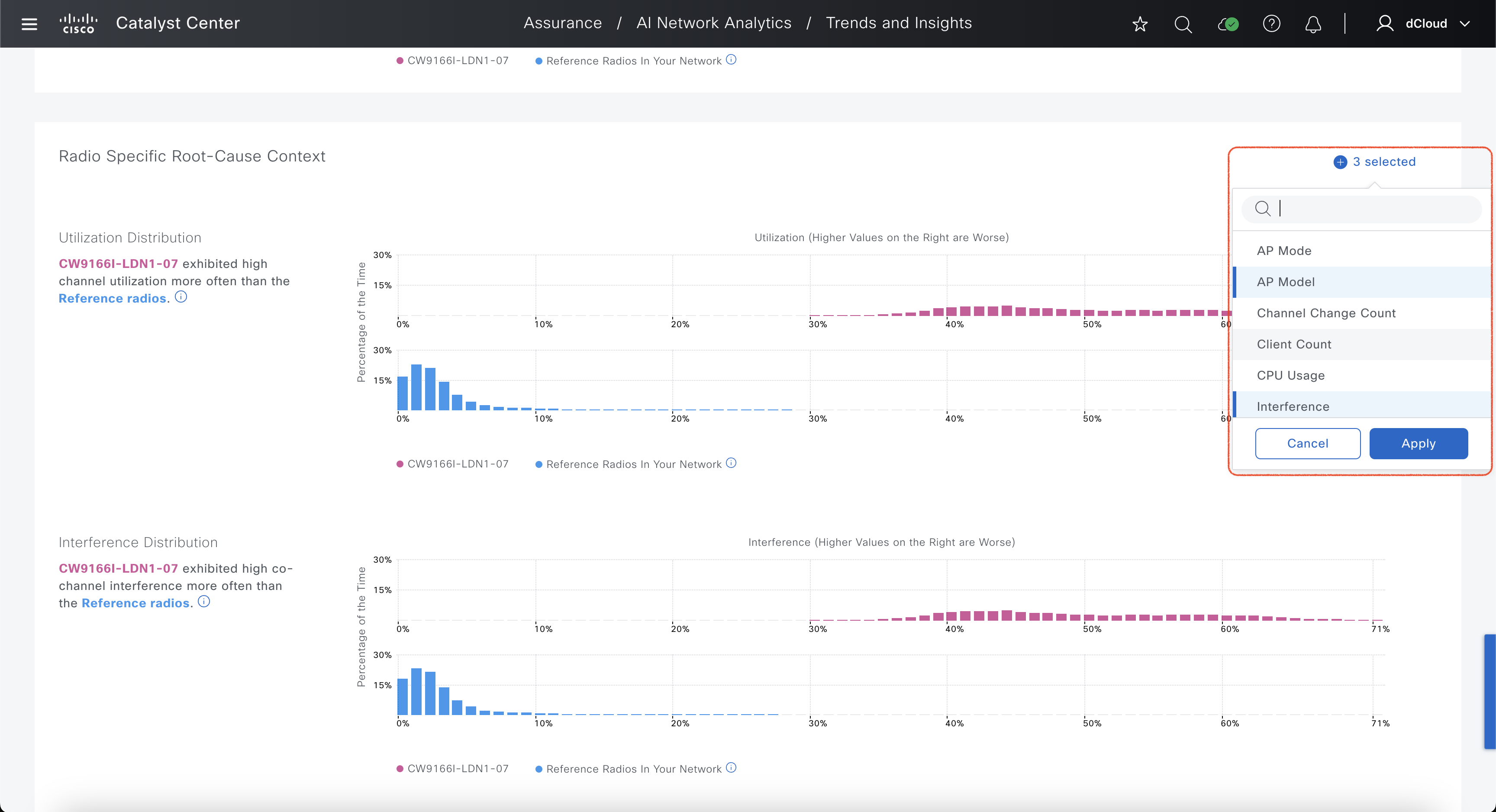Click Utilization Distribution heading
This screenshot has width=1496, height=812.
coord(130,238)
